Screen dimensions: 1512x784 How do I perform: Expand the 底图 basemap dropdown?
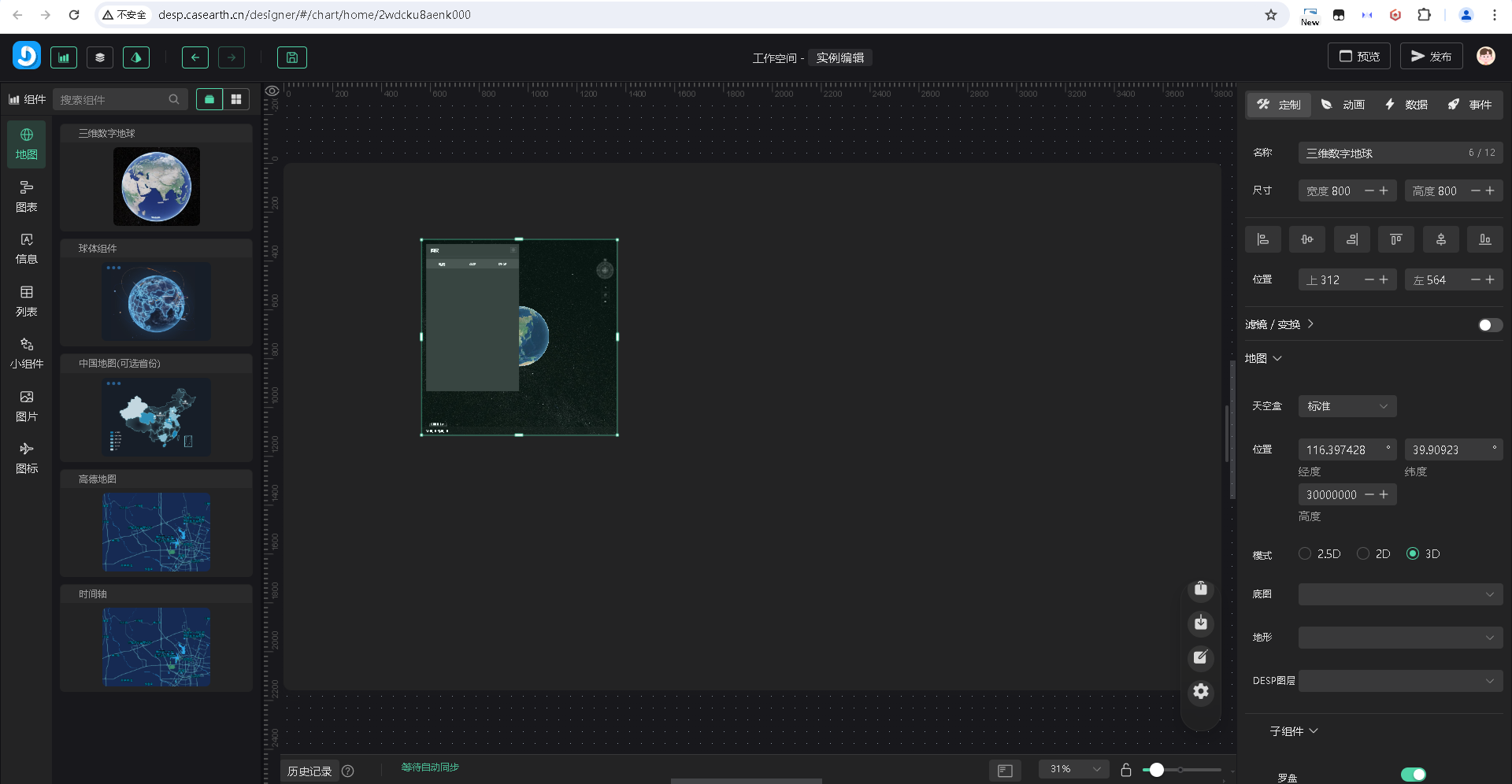pyautogui.click(x=1399, y=594)
